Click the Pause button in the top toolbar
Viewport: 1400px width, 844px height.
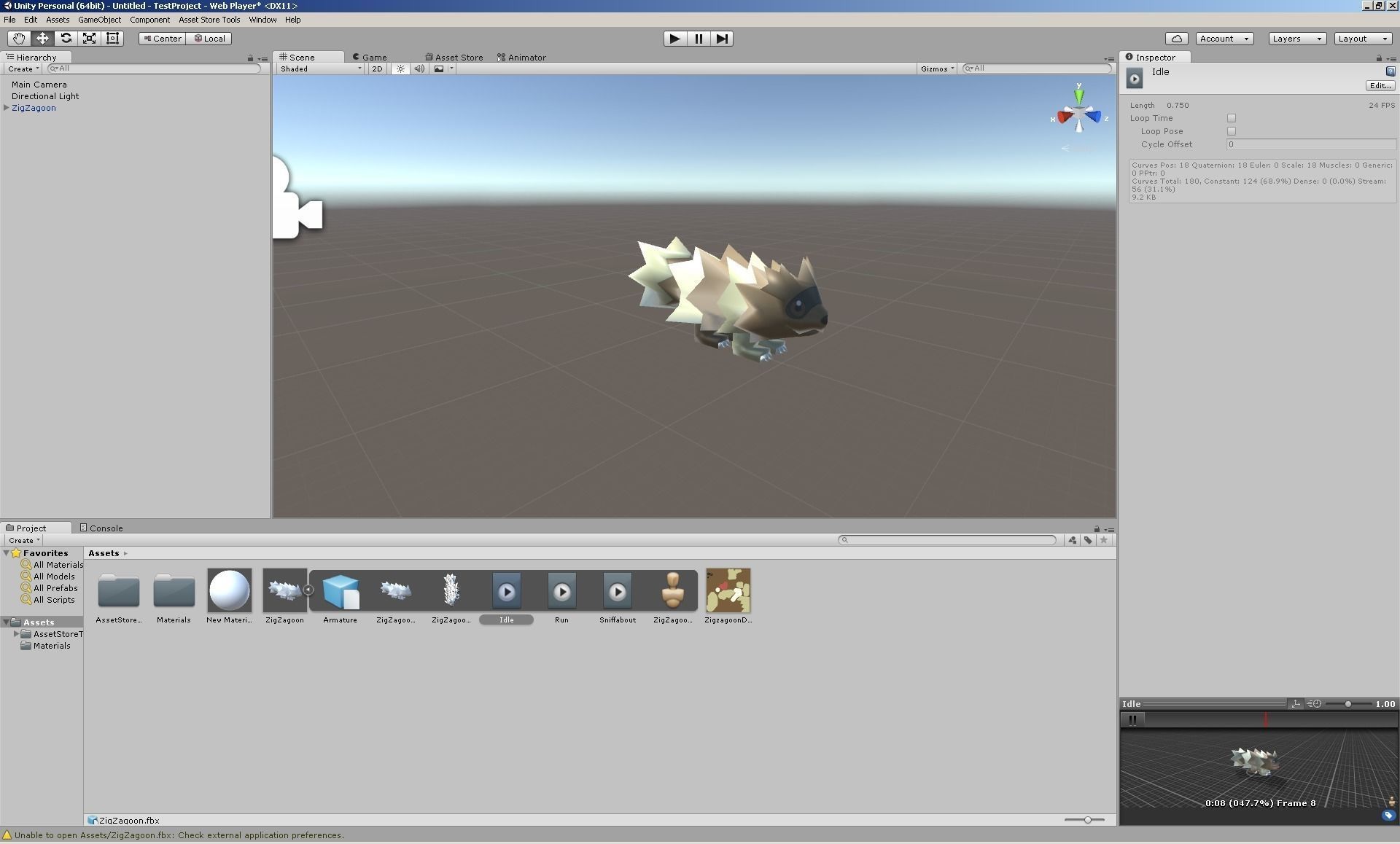click(x=698, y=39)
